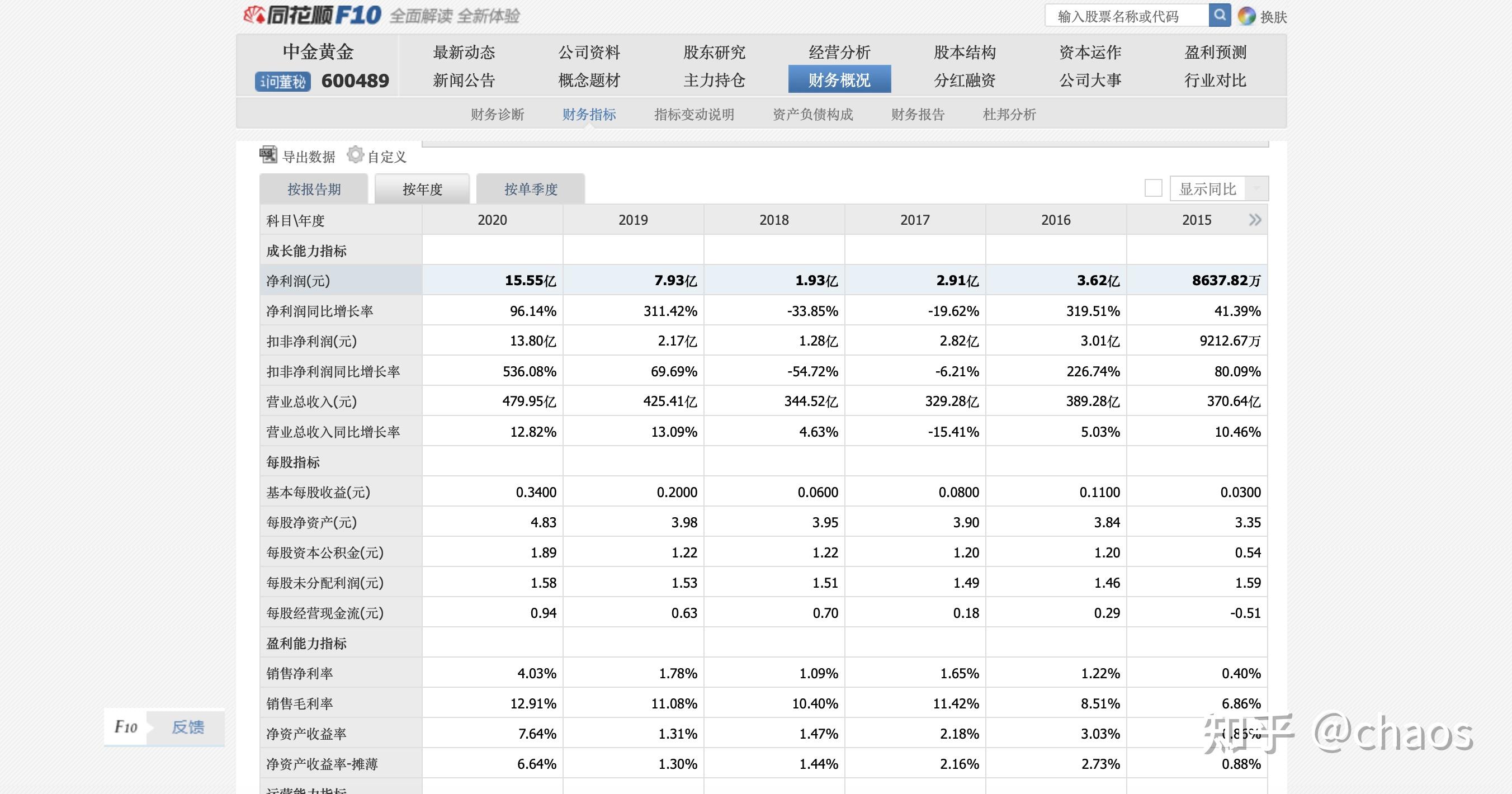Click the customize gear icon
Screen dimensions: 1512x794
(355, 155)
